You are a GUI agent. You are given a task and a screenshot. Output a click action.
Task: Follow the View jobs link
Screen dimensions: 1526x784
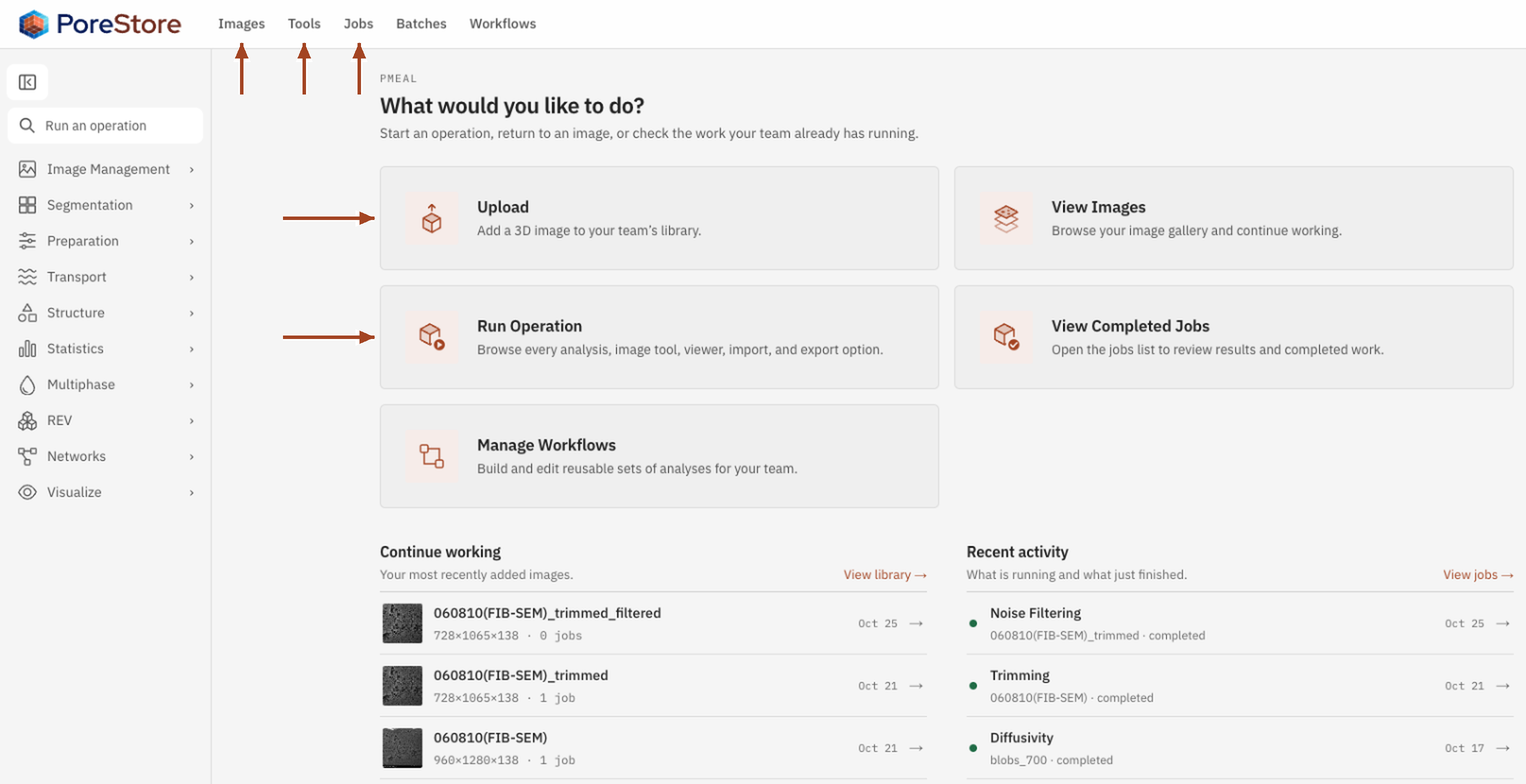(1477, 575)
